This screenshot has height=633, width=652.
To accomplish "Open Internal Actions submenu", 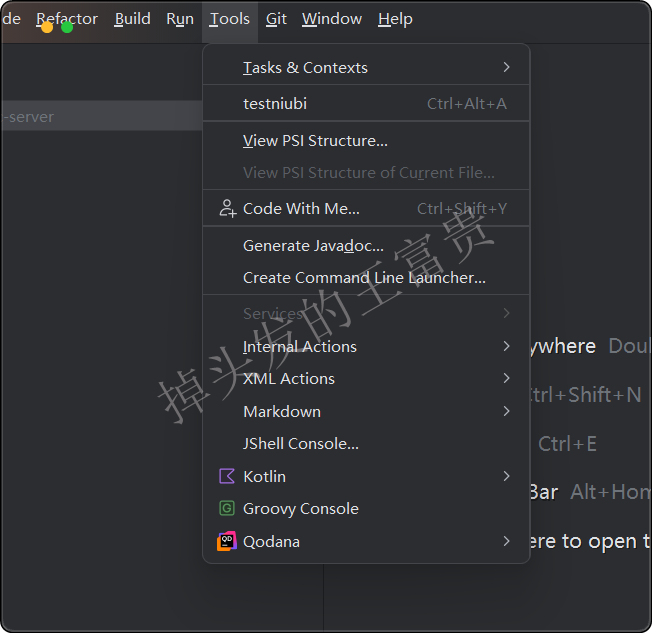I will tap(366, 346).
